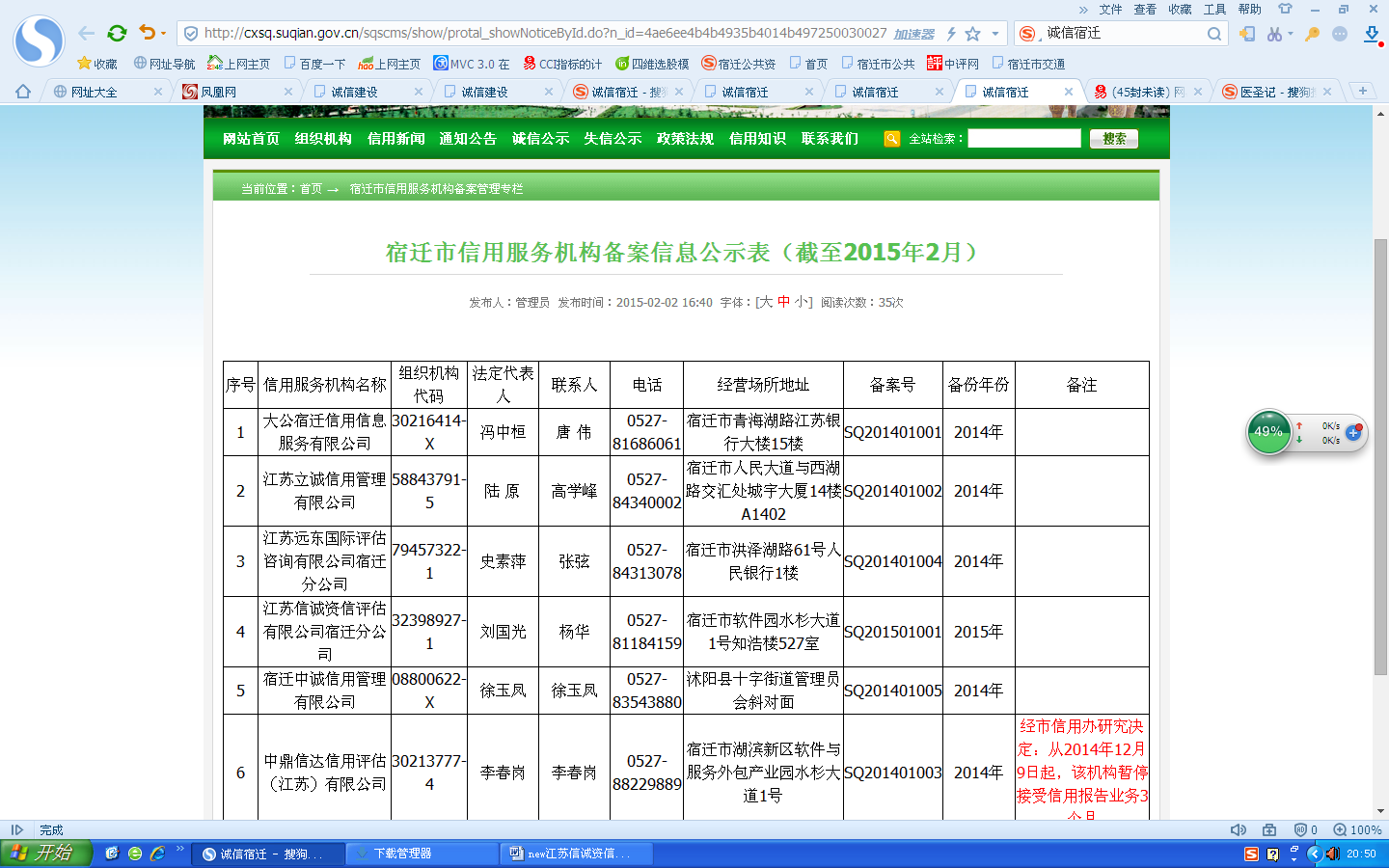Image resolution: width=1389 pixels, height=868 pixels.
Task: Click the home icon left of tabs
Action: coord(23,92)
